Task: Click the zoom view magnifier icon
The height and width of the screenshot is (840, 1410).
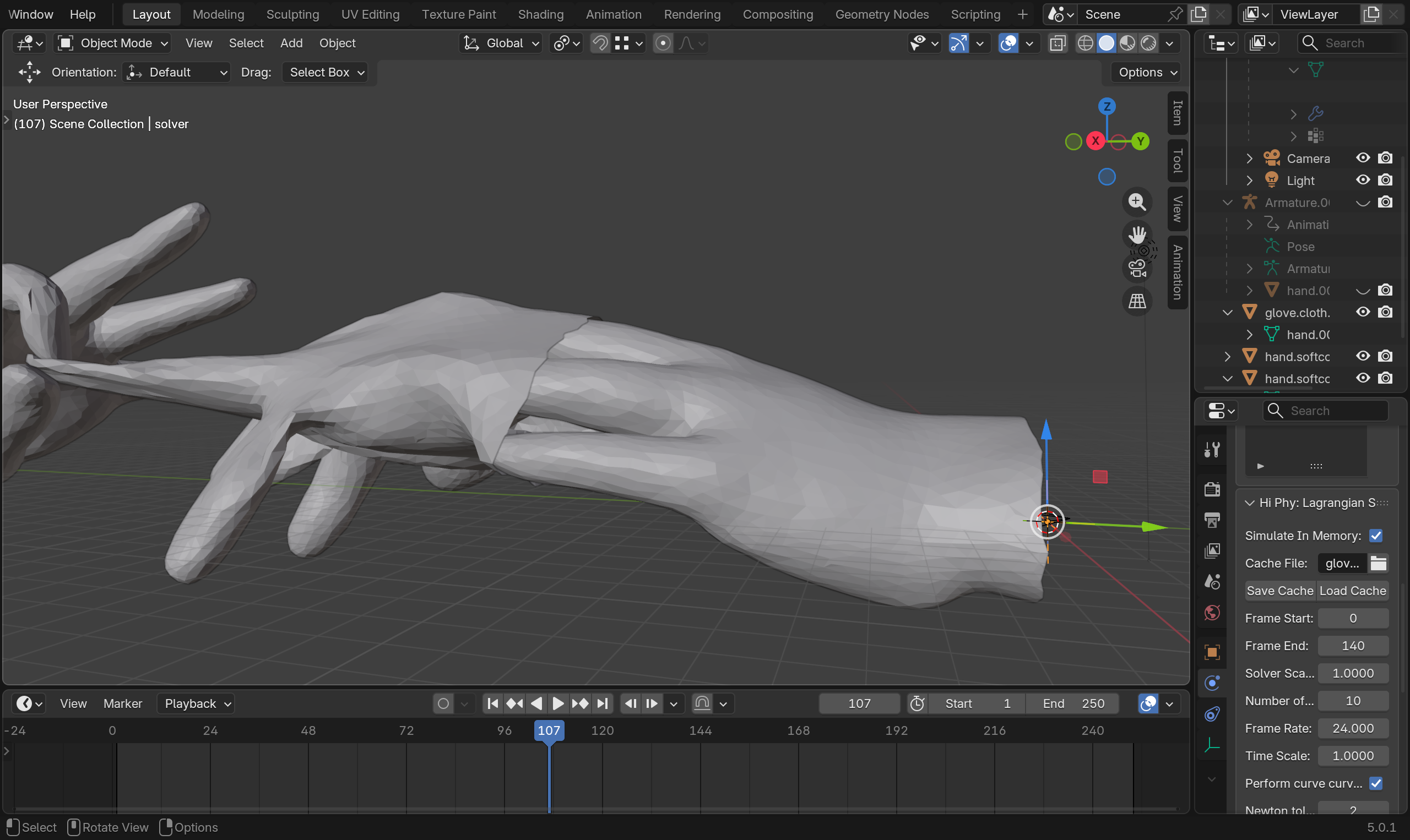Action: (1136, 202)
